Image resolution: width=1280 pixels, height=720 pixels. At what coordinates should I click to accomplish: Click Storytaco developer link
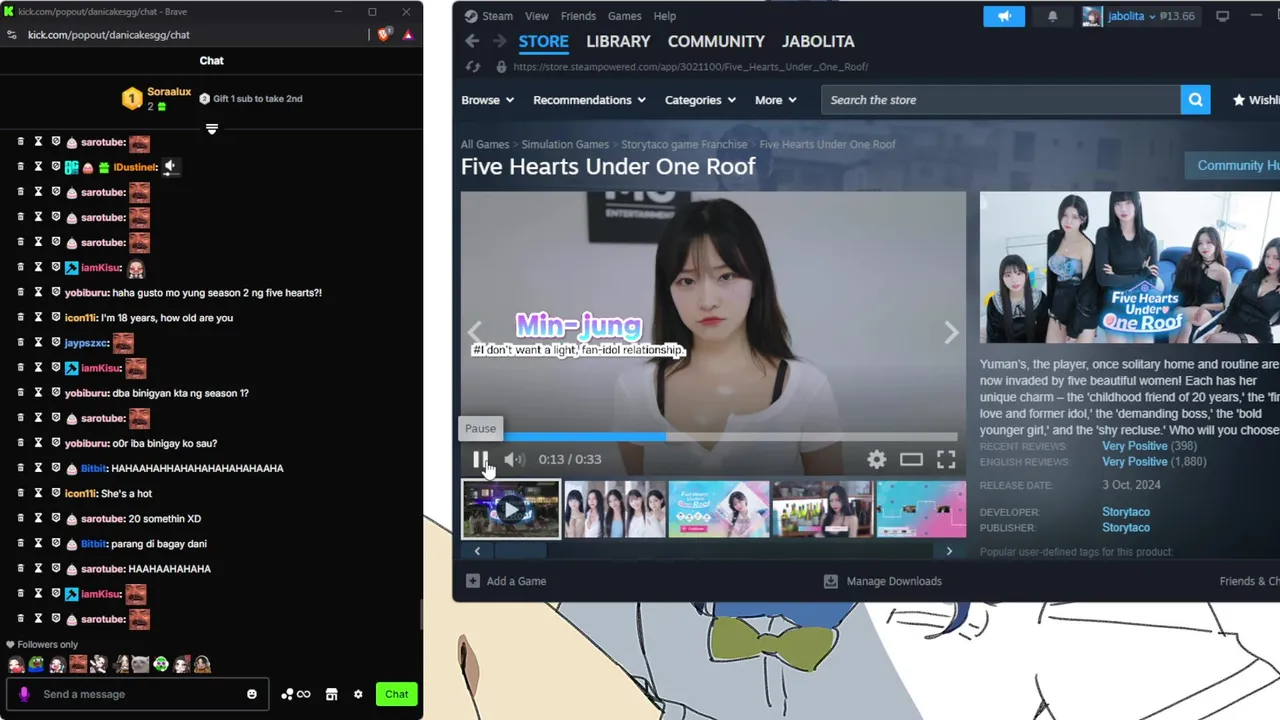(x=1126, y=512)
